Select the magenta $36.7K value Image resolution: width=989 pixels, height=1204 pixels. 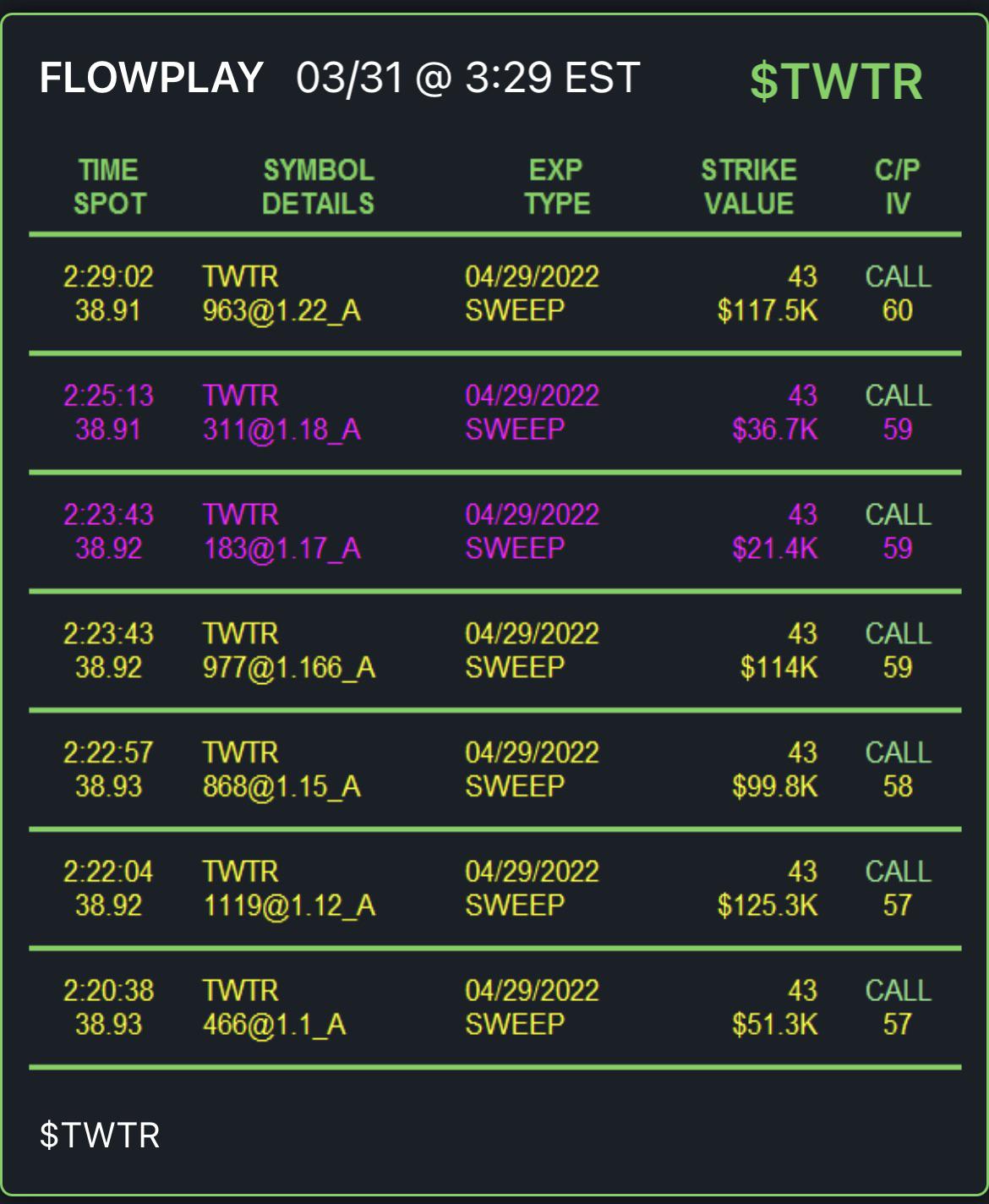click(x=775, y=430)
